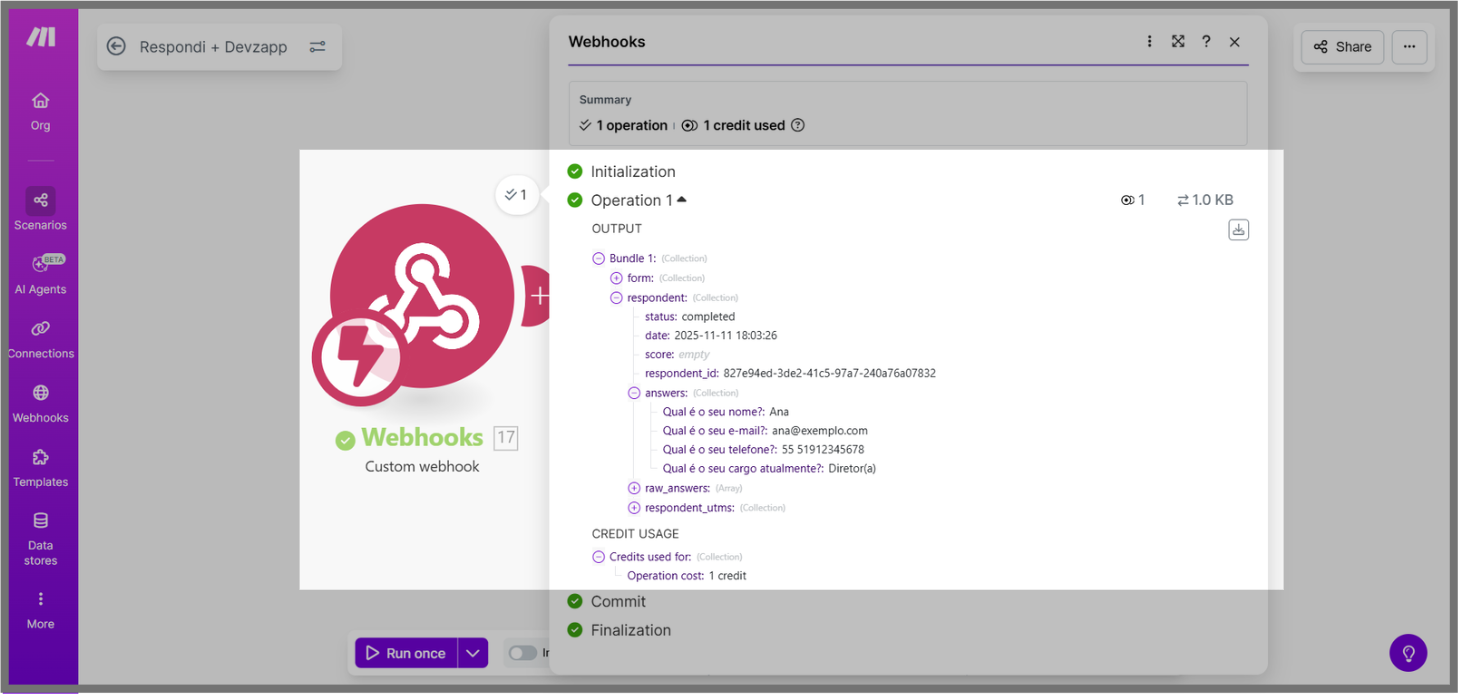This screenshot has height=694, width=1459.
Task: Expand the raw_answers array
Action: tap(634, 488)
